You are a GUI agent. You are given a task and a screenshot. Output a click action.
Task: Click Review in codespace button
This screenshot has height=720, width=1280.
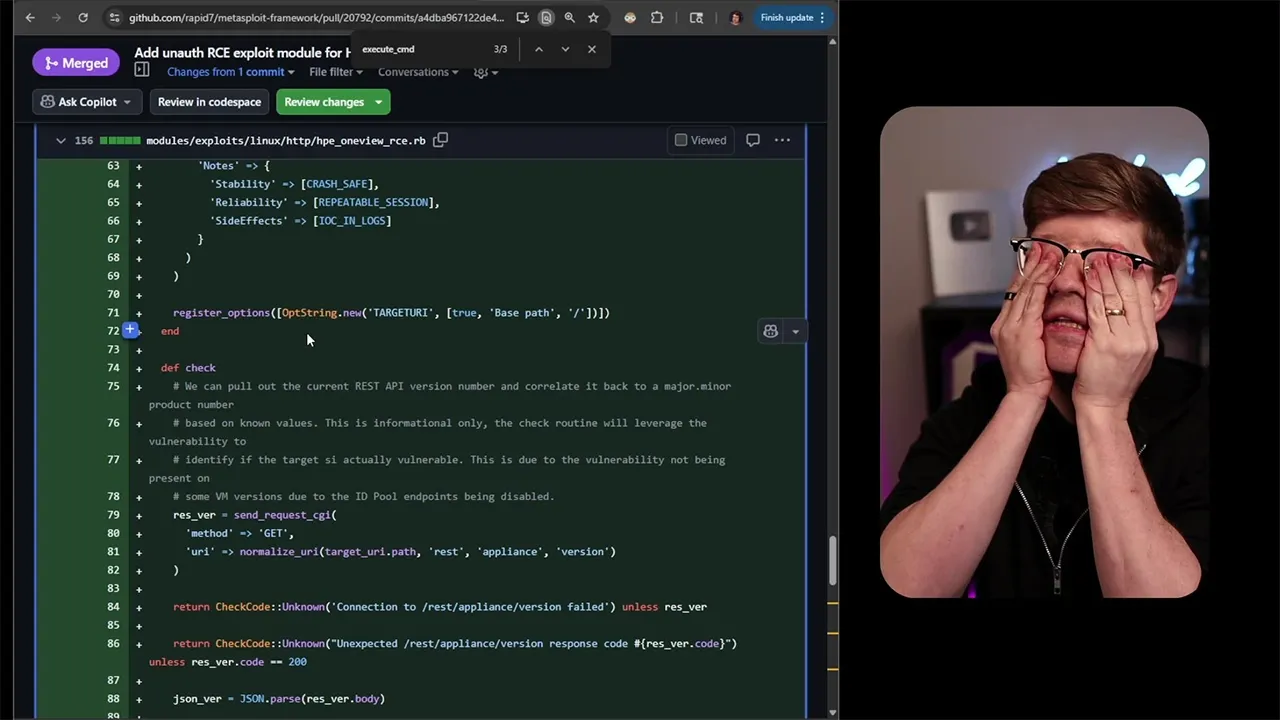point(209,102)
